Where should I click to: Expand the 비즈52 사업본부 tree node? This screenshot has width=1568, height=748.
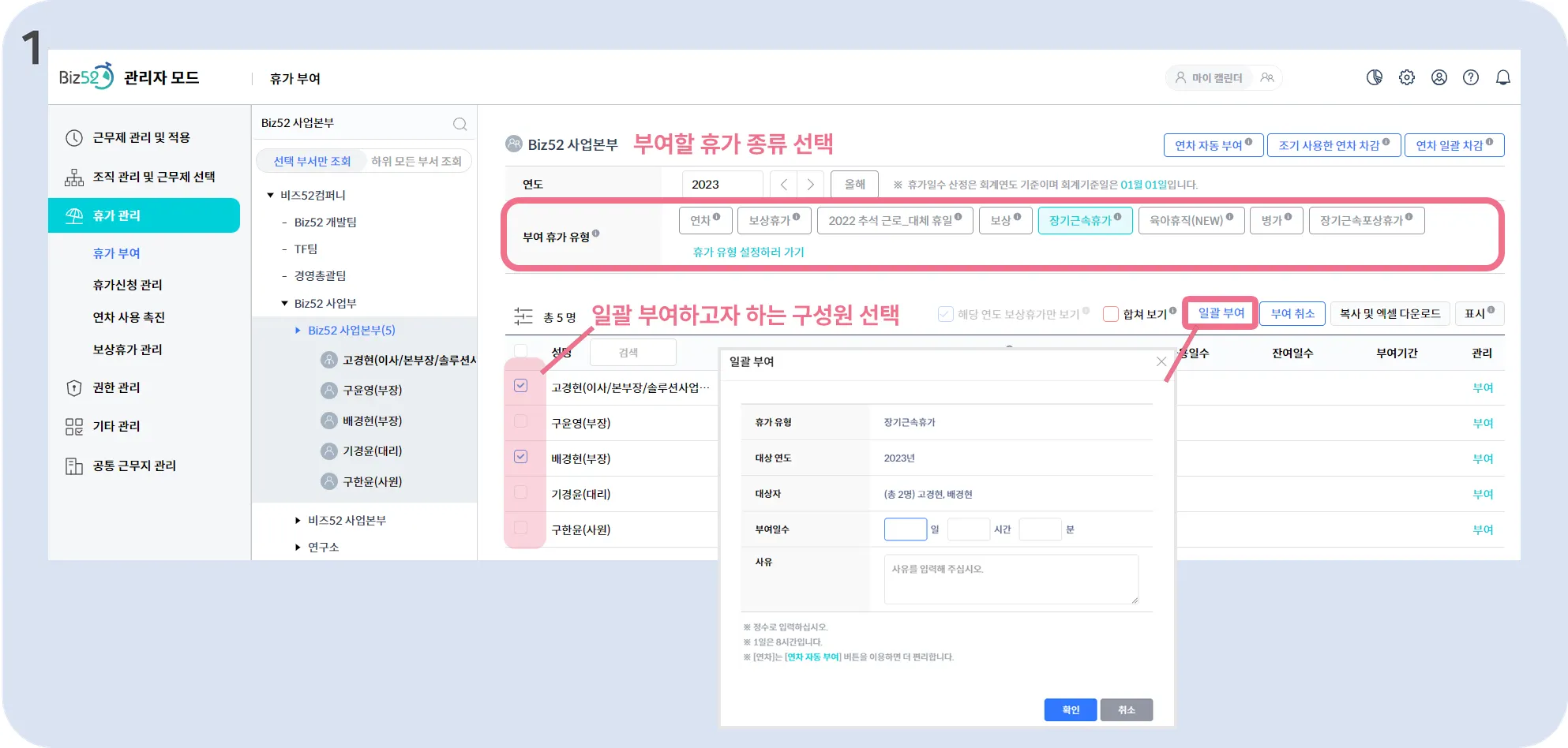298,521
